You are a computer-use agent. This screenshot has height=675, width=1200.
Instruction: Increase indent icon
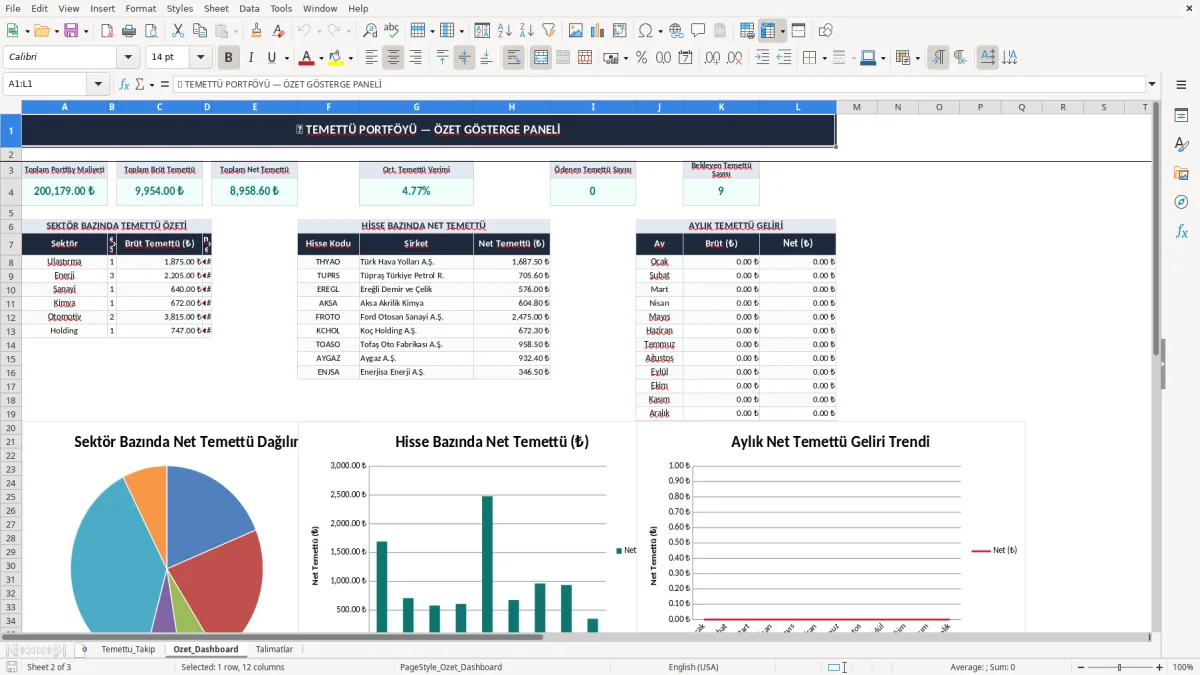[x=762, y=58]
